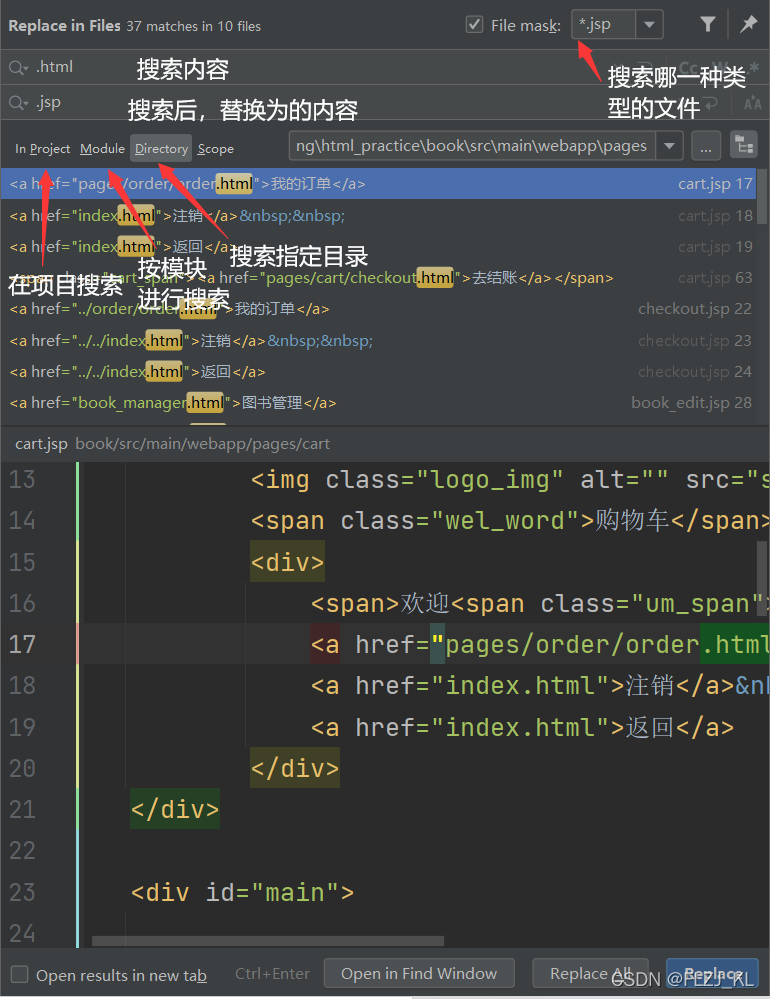
Task: Click the magnifier icon beside .jsp replacement
Action: coord(18,103)
